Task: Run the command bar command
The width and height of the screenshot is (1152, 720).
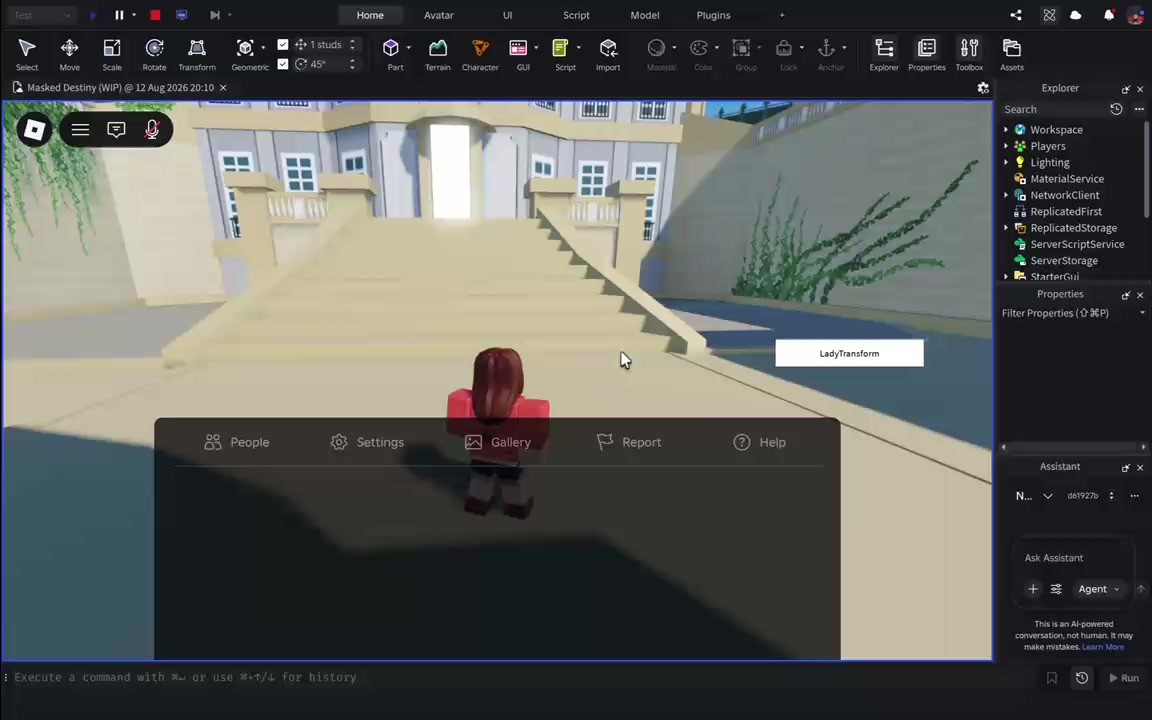Action: [1123, 678]
